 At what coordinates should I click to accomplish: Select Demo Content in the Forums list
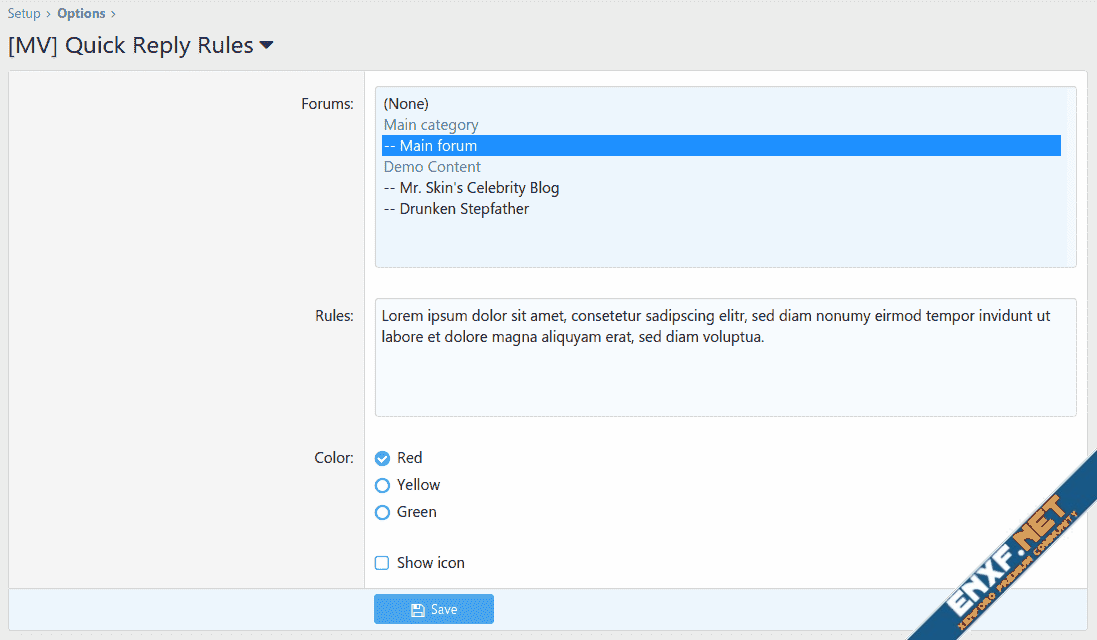[x=432, y=167]
